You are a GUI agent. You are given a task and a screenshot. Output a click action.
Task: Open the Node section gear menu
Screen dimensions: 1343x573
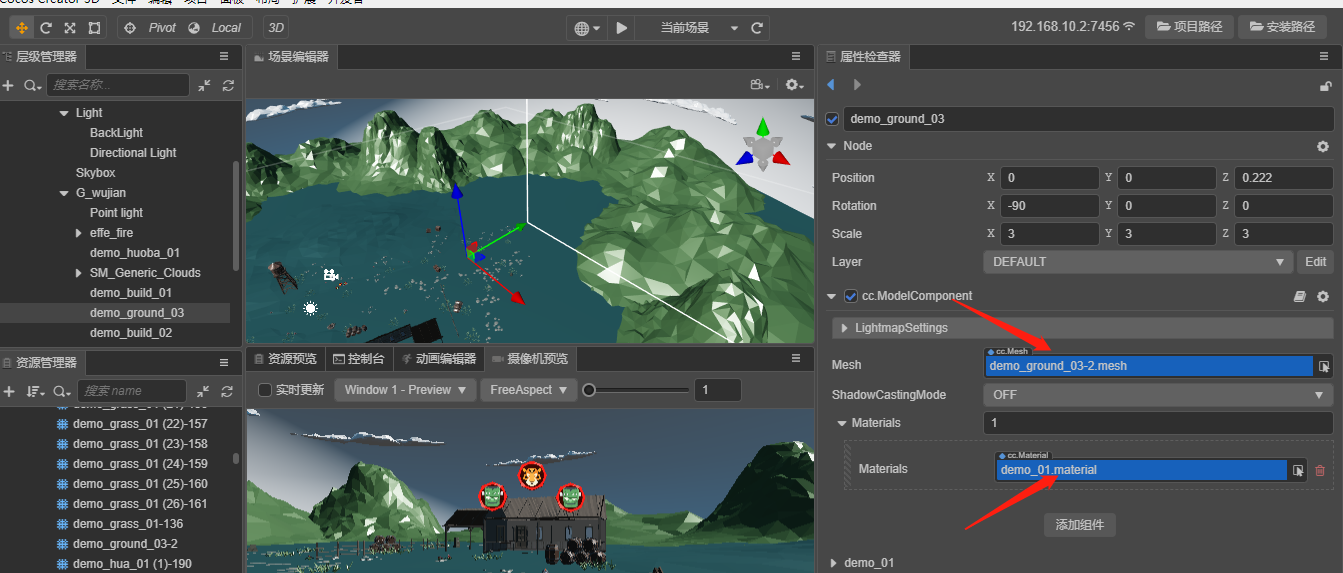tap(1323, 146)
